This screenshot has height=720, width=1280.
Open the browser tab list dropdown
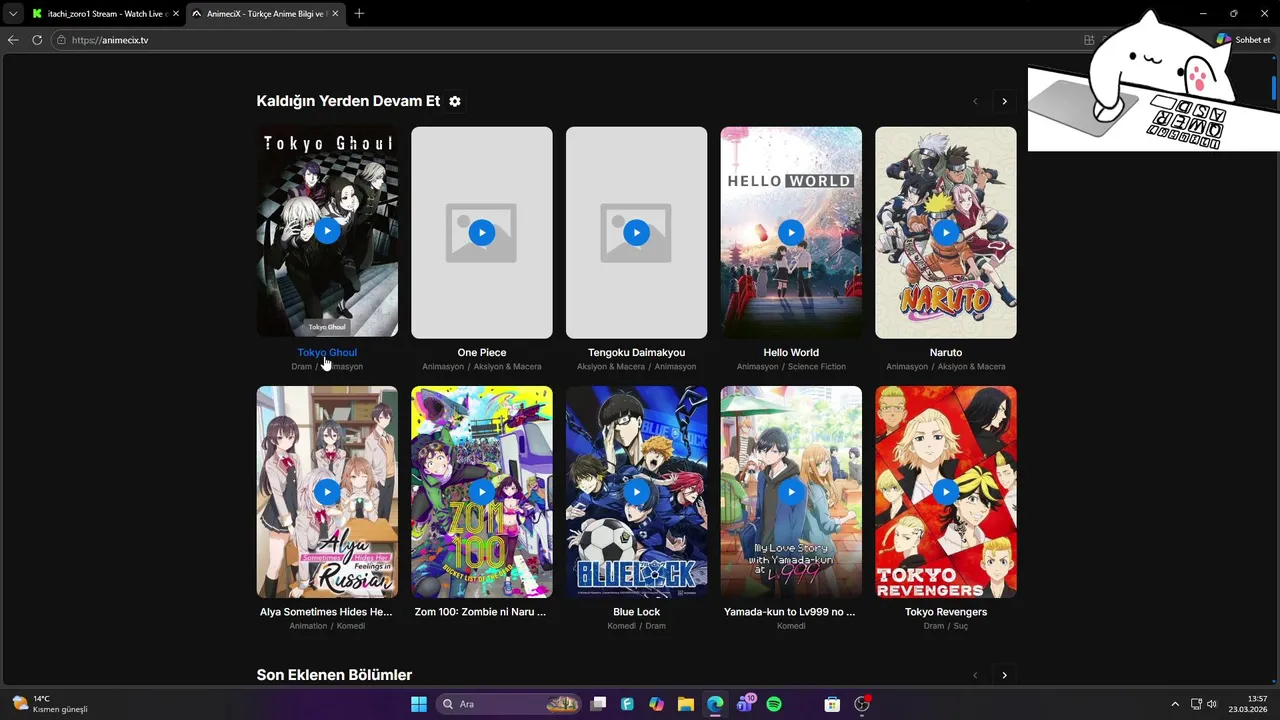(12, 14)
